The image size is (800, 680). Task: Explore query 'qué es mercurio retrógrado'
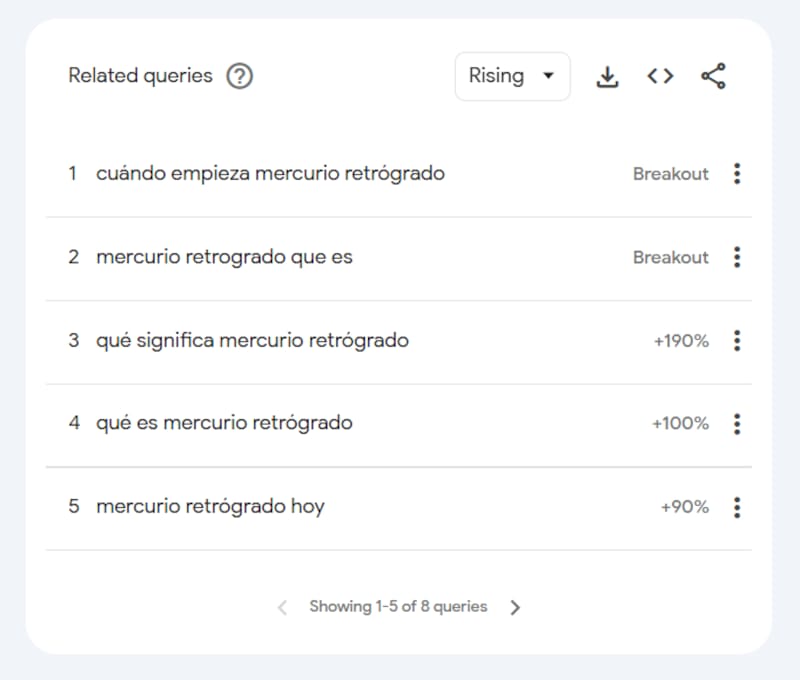tap(224, 424)
